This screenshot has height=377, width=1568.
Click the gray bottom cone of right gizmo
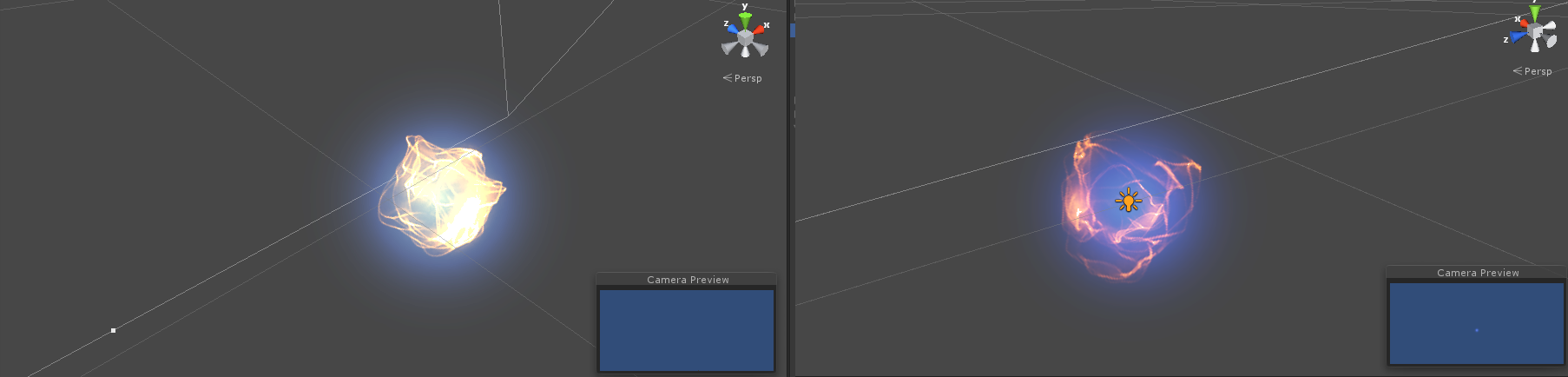coord(1535,47)
